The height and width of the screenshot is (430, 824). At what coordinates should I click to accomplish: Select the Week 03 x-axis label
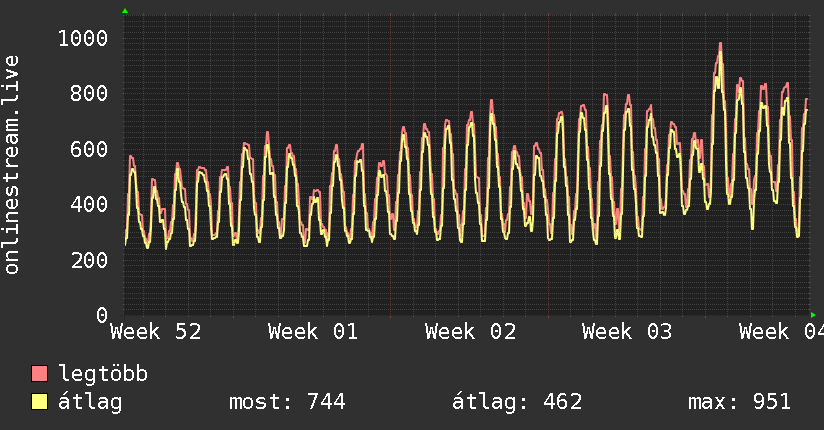627,332
